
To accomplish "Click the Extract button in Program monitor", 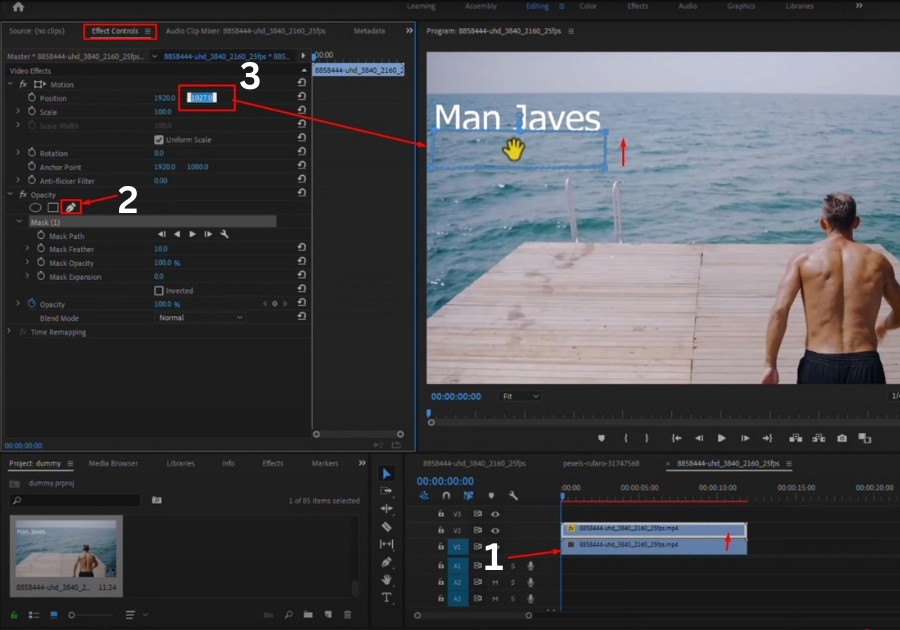I will pyautogui.click(x=818, y=438).
